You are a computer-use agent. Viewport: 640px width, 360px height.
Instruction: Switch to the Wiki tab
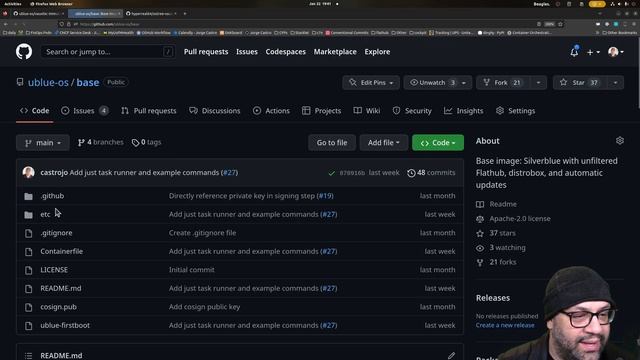pos(367,111)
